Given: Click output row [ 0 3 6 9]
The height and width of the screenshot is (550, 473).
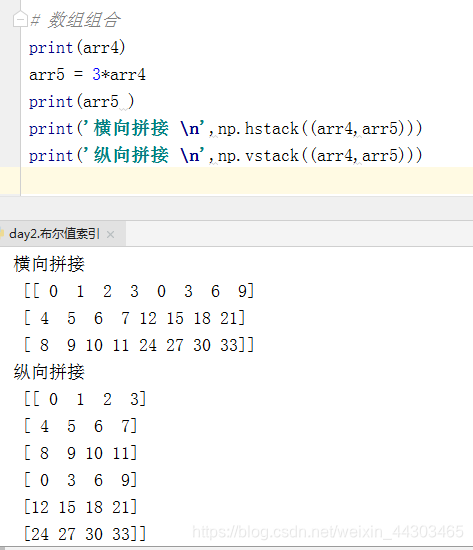Looking at the screenshot, I should [x=80, y=480].
